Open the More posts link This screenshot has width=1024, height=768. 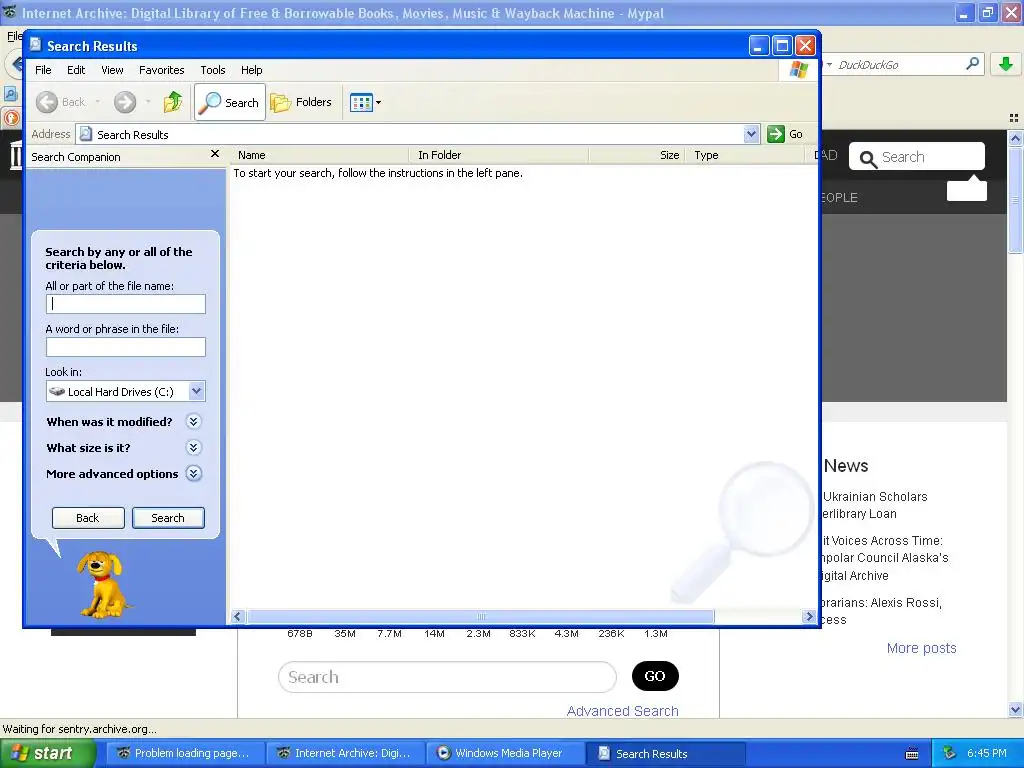tap(921, 648)
